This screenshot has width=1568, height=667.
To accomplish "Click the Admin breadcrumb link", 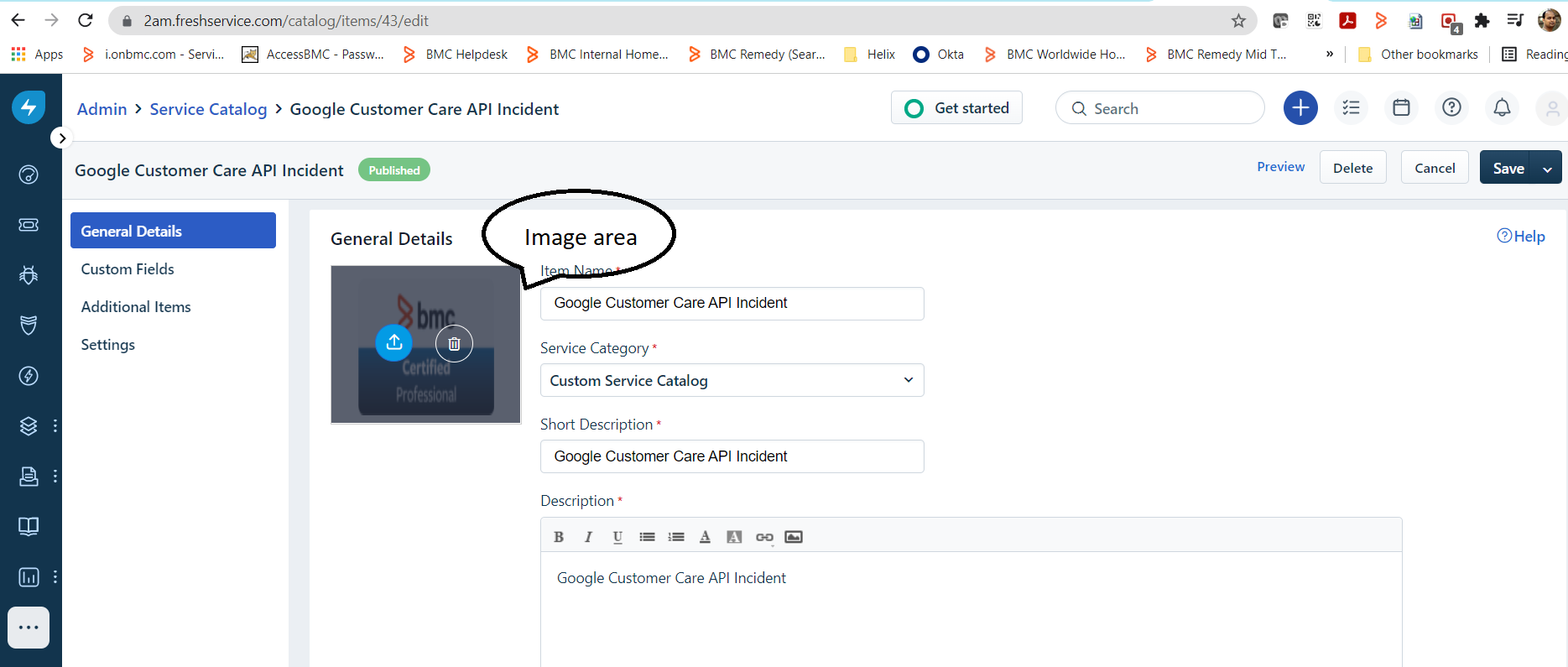I will [x=102, y=109].
